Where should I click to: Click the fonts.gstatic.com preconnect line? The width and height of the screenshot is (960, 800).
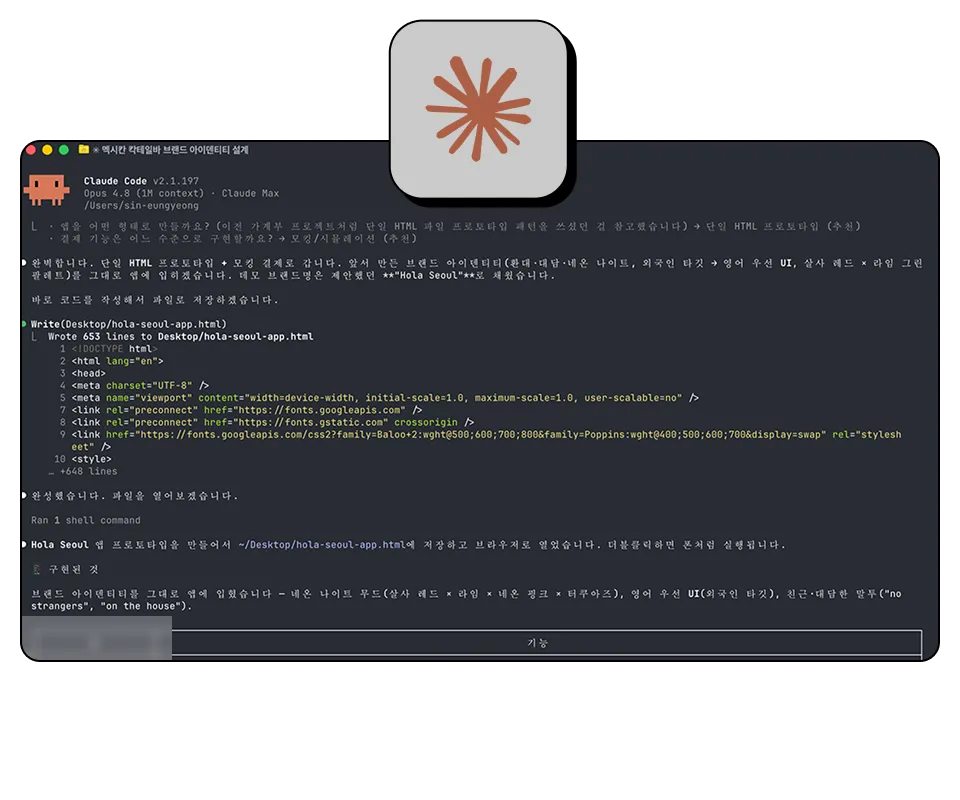point(272,422)
